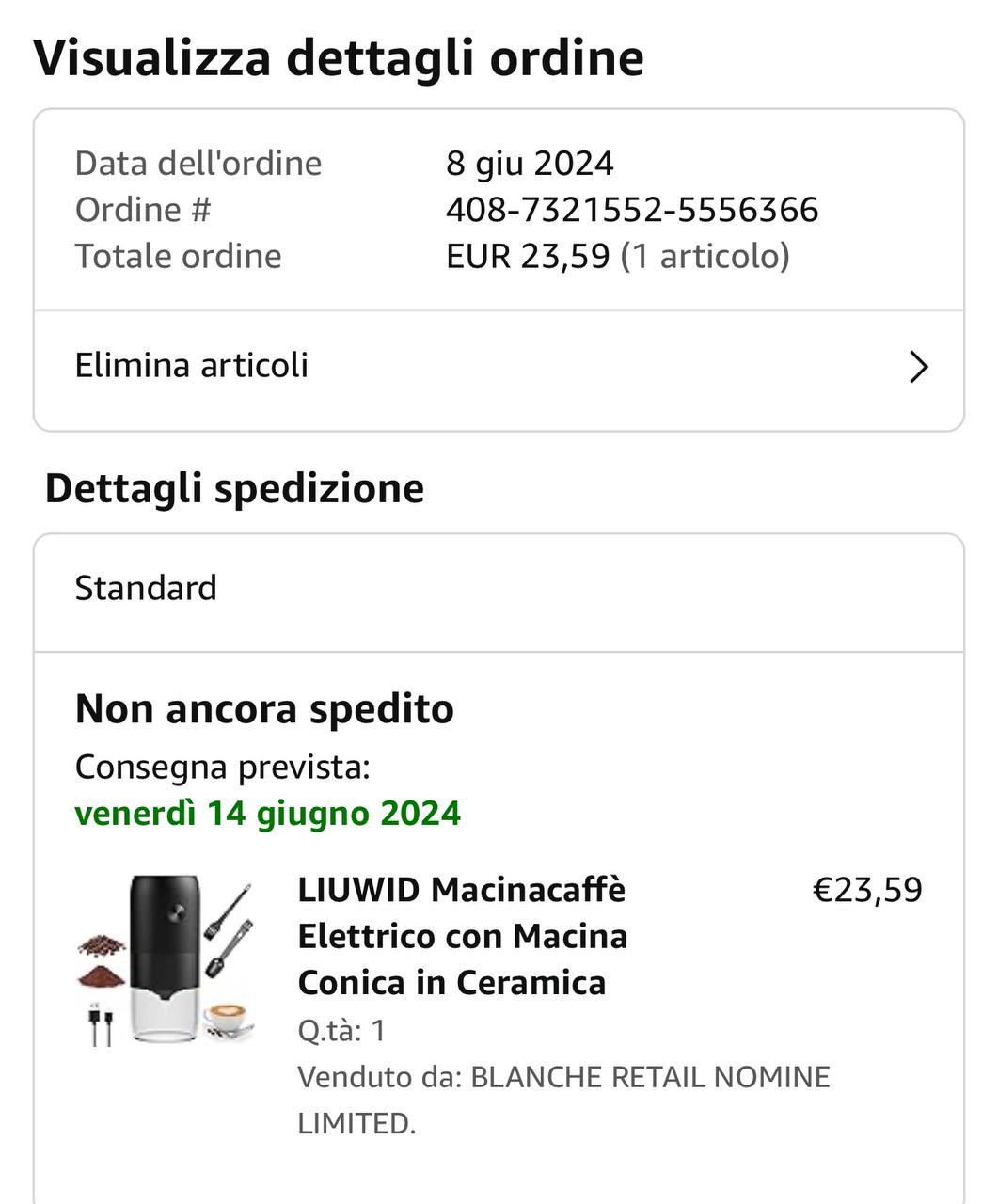Click the Totale ordine label

(178, 256)
